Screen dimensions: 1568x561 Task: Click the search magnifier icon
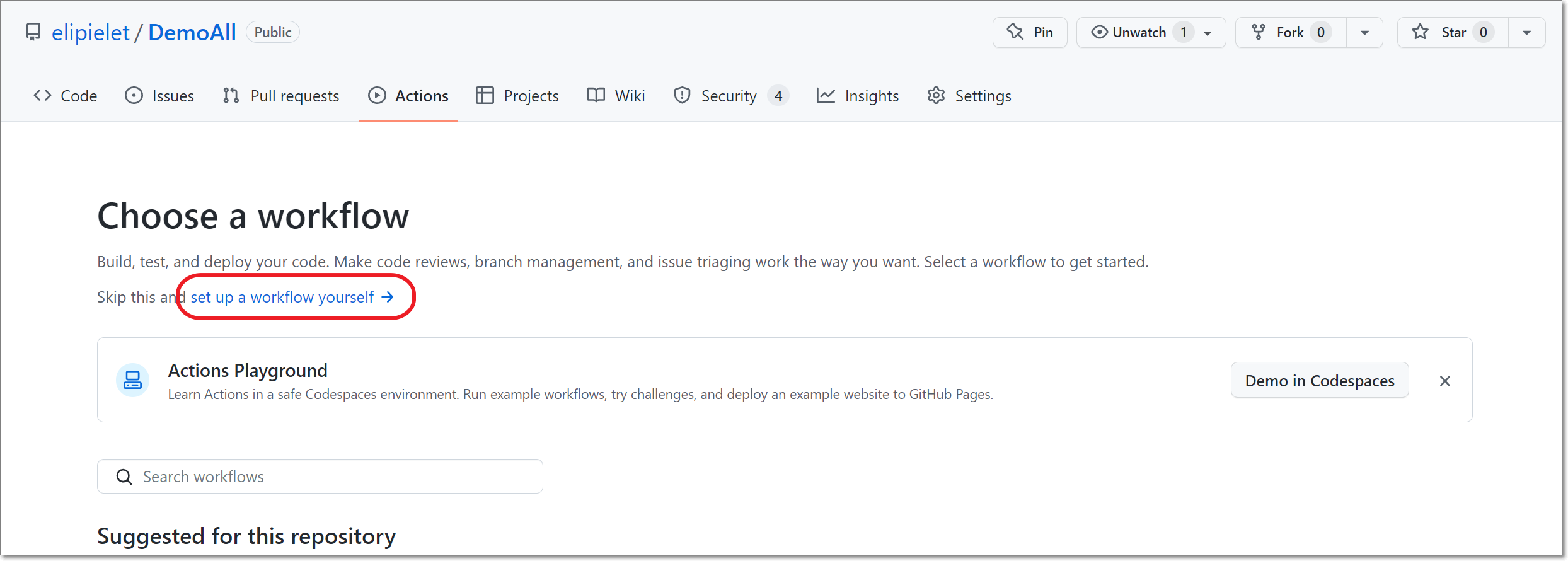pos(124,477)
